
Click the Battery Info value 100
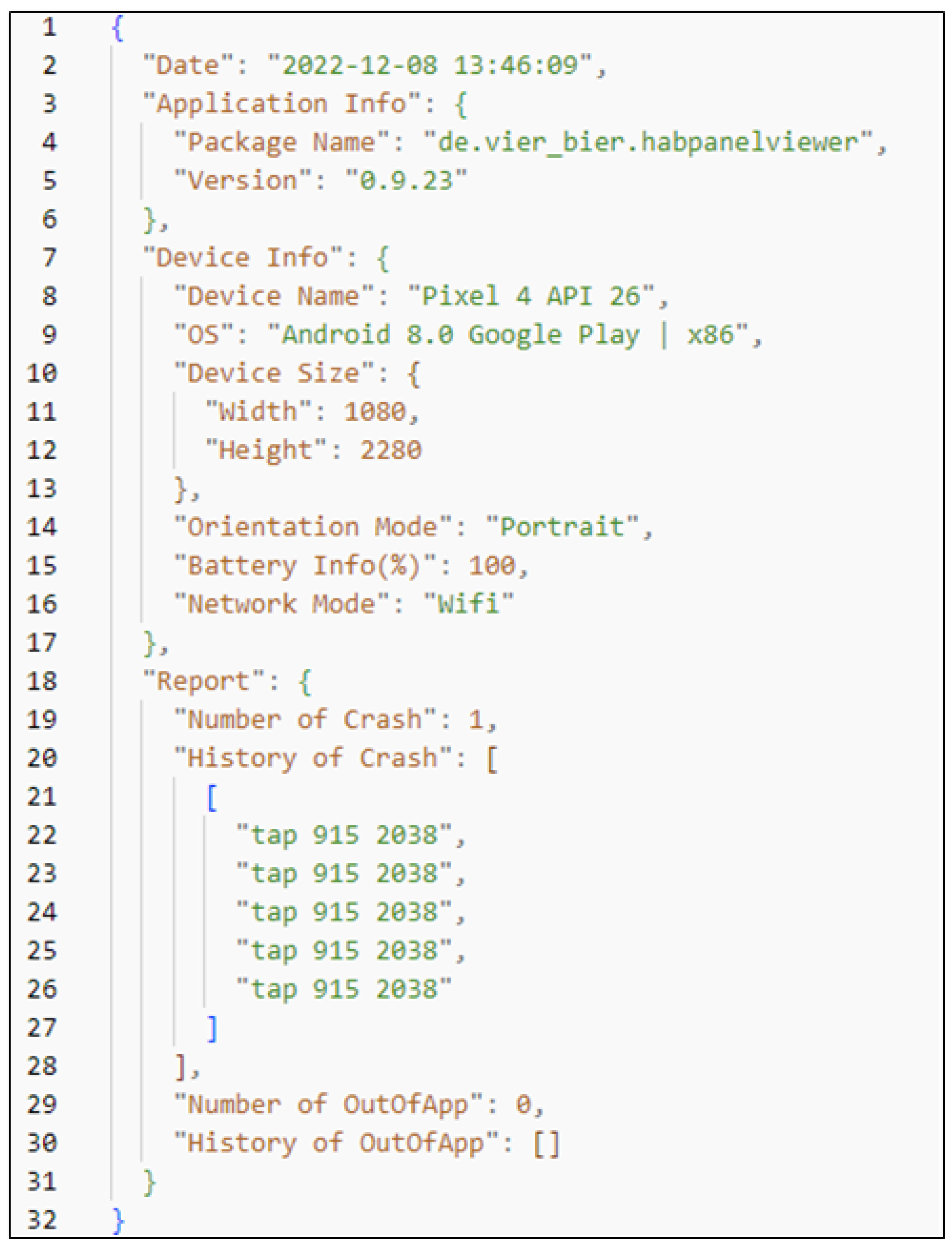pos(492,566)
